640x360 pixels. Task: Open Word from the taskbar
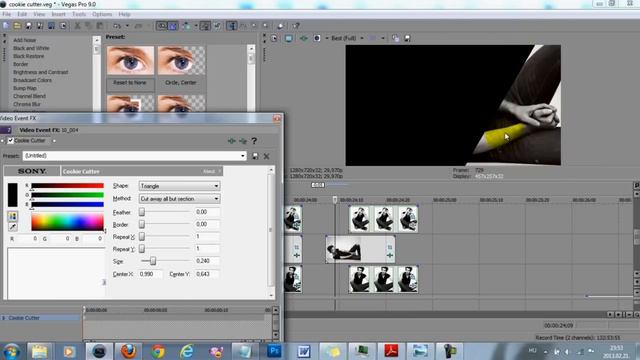click(304, 351)
